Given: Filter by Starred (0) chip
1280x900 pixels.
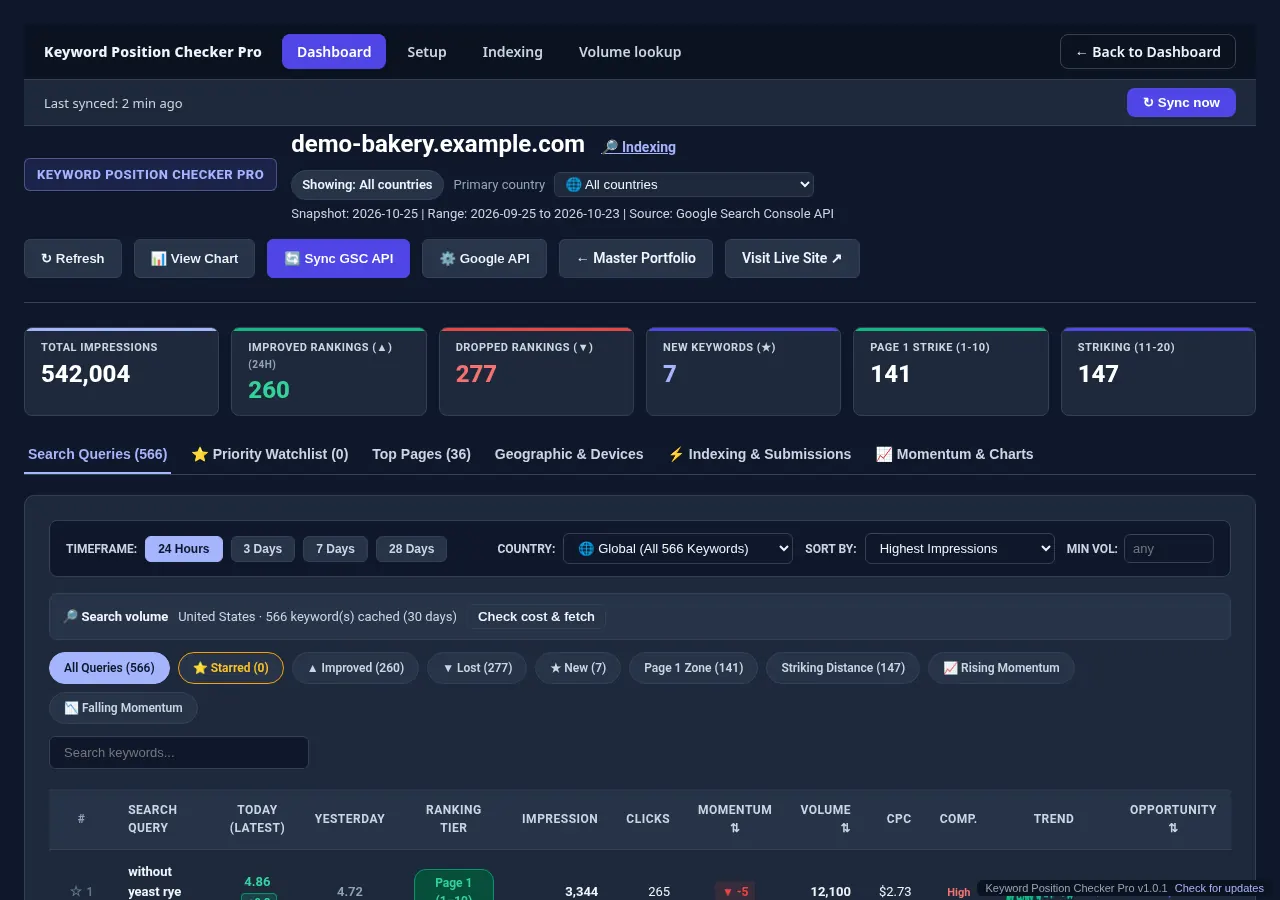Looking at the screenshot, I should point(231,668).
